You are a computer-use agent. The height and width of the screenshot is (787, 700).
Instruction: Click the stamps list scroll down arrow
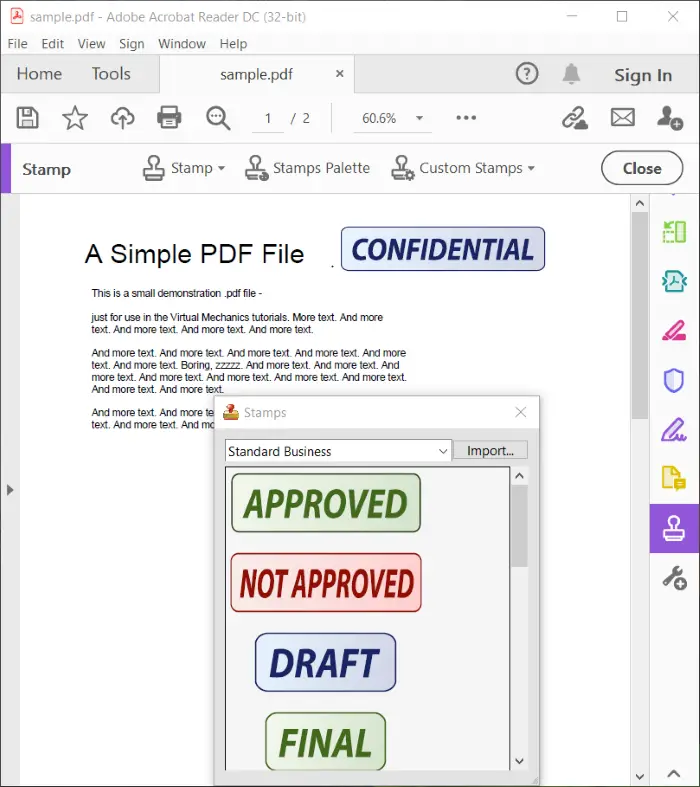(519, 761)
